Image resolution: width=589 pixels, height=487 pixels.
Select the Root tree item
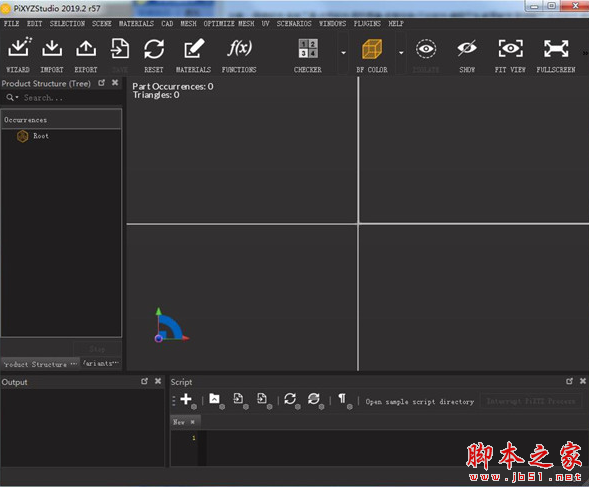point(41,136)
